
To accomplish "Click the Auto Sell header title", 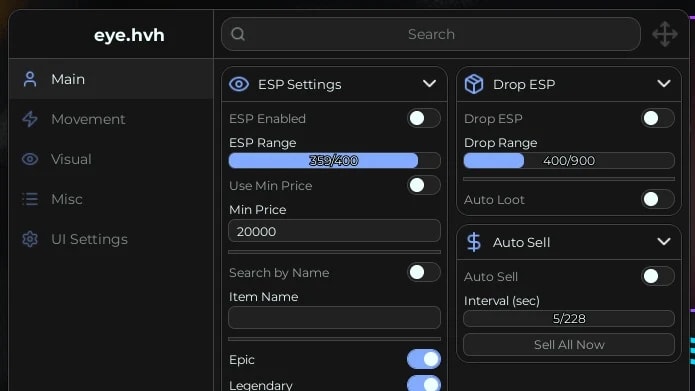I will (x=521, y=242).
